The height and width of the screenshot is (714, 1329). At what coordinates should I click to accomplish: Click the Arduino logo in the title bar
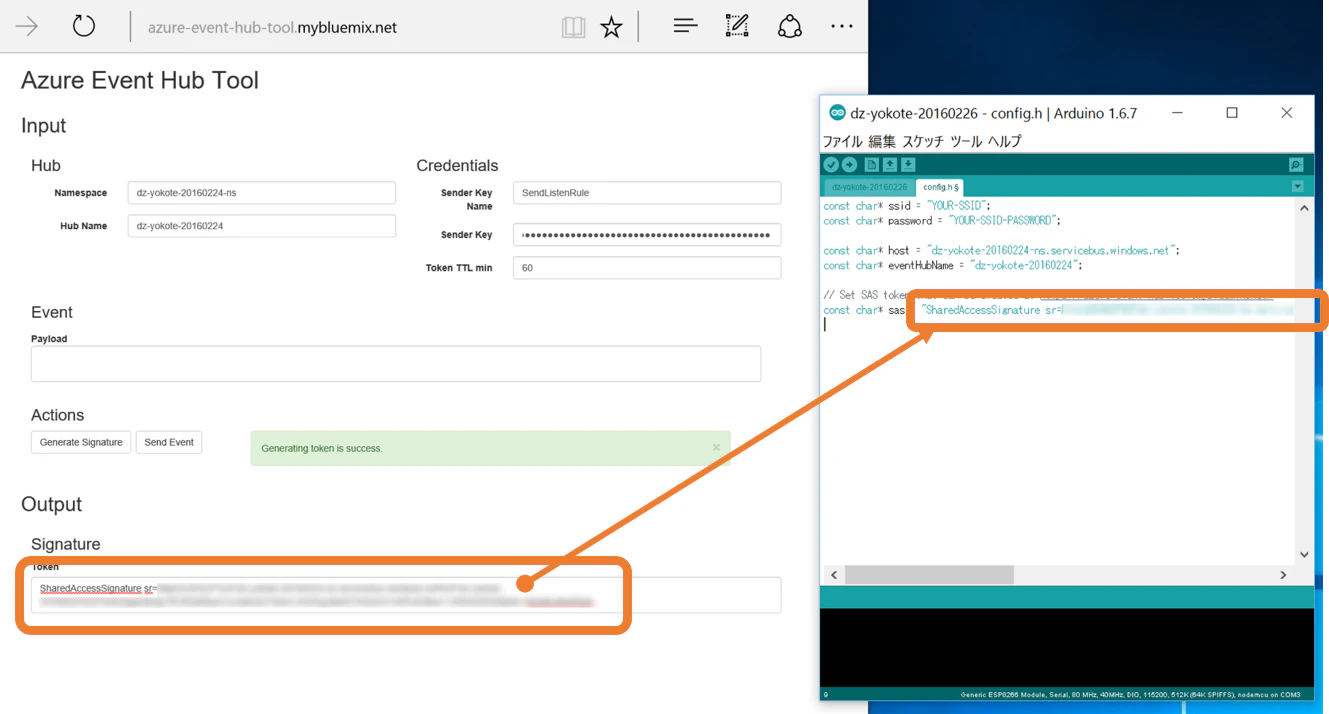coord(838,113)
